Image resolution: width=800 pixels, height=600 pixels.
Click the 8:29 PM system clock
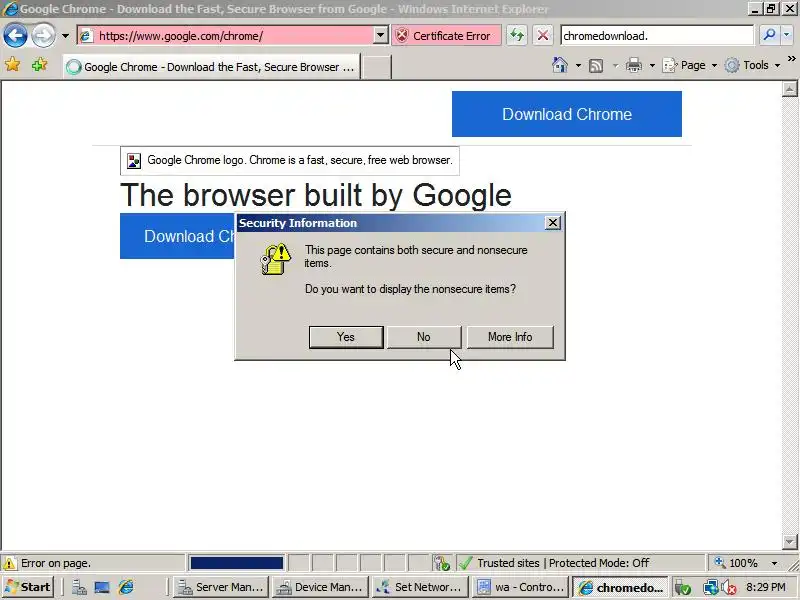(766, 587)
